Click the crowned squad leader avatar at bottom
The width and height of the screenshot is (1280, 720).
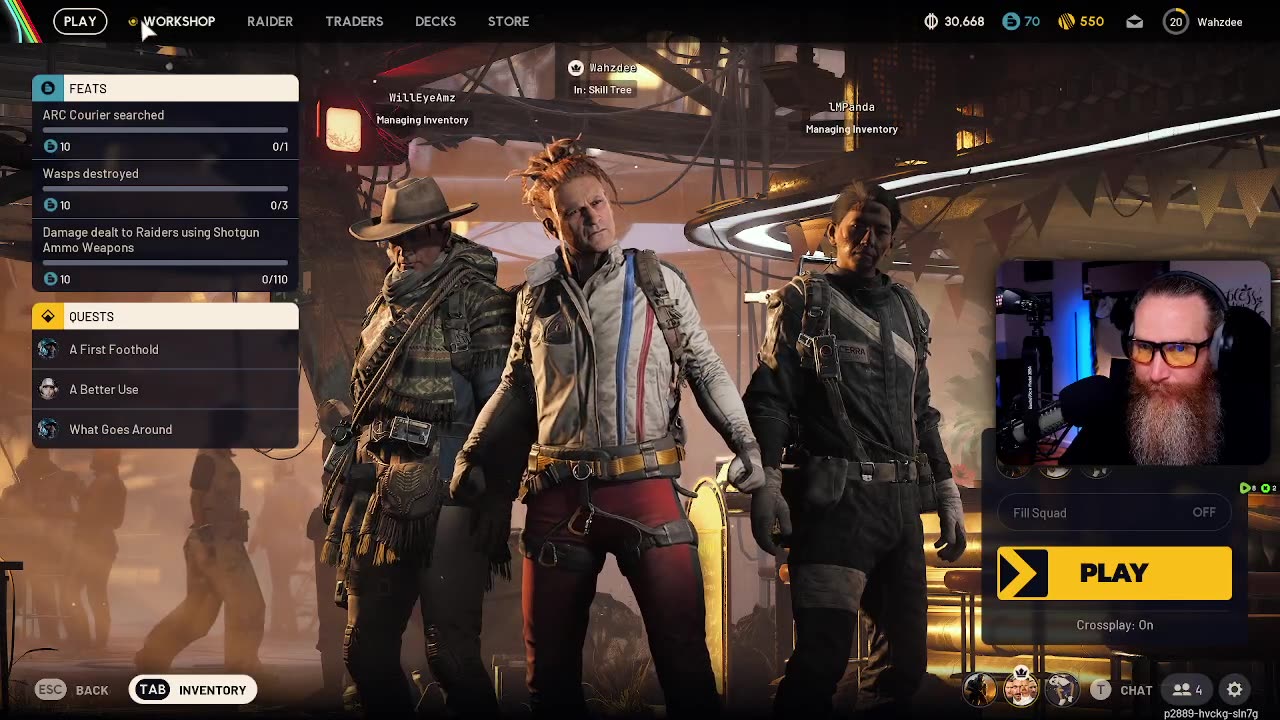coord(1021,688)
